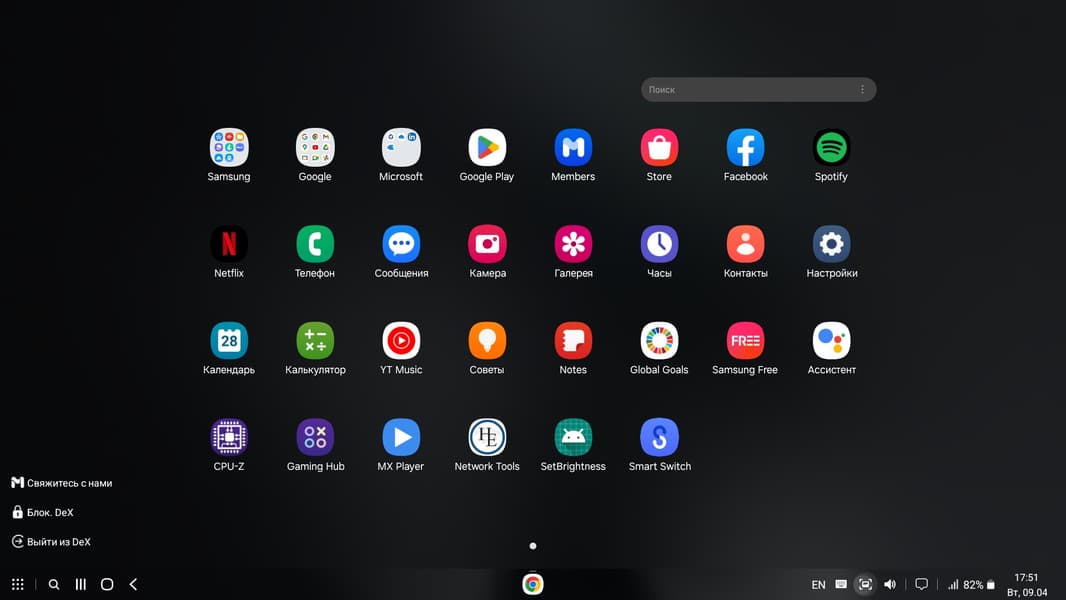Click the battery 82% status indicator
1066x600 pixels.
(x=979, y=584)
